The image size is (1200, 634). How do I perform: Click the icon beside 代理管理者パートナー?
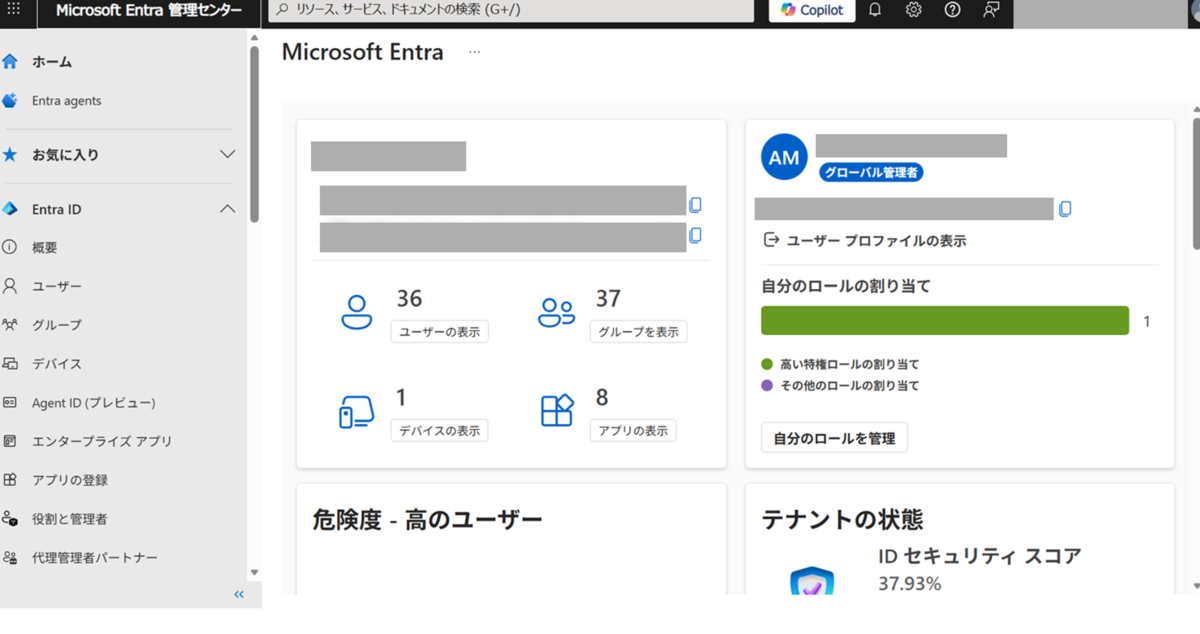(10, 558)
